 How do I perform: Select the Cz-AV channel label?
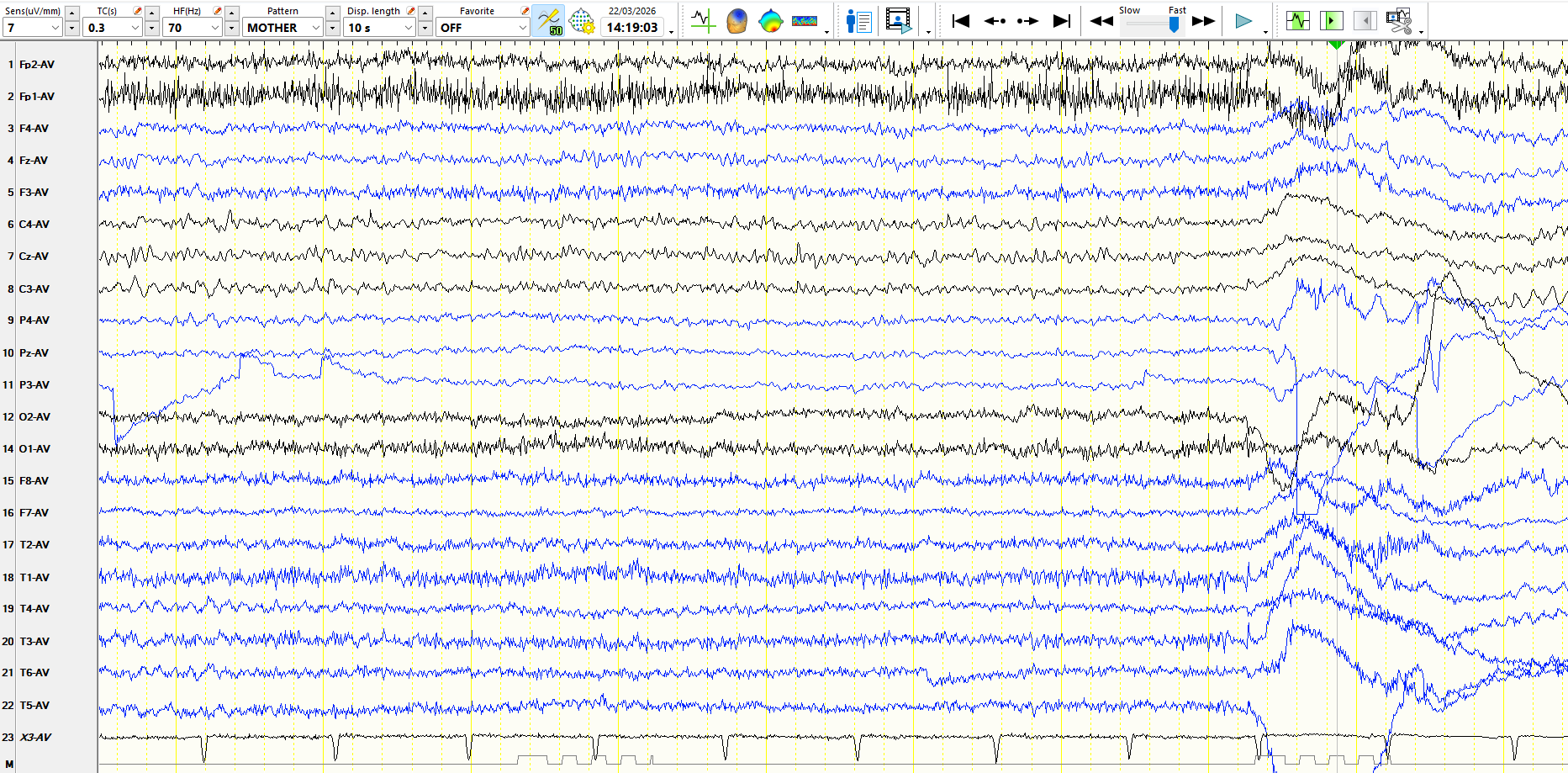tap(34, 257)
